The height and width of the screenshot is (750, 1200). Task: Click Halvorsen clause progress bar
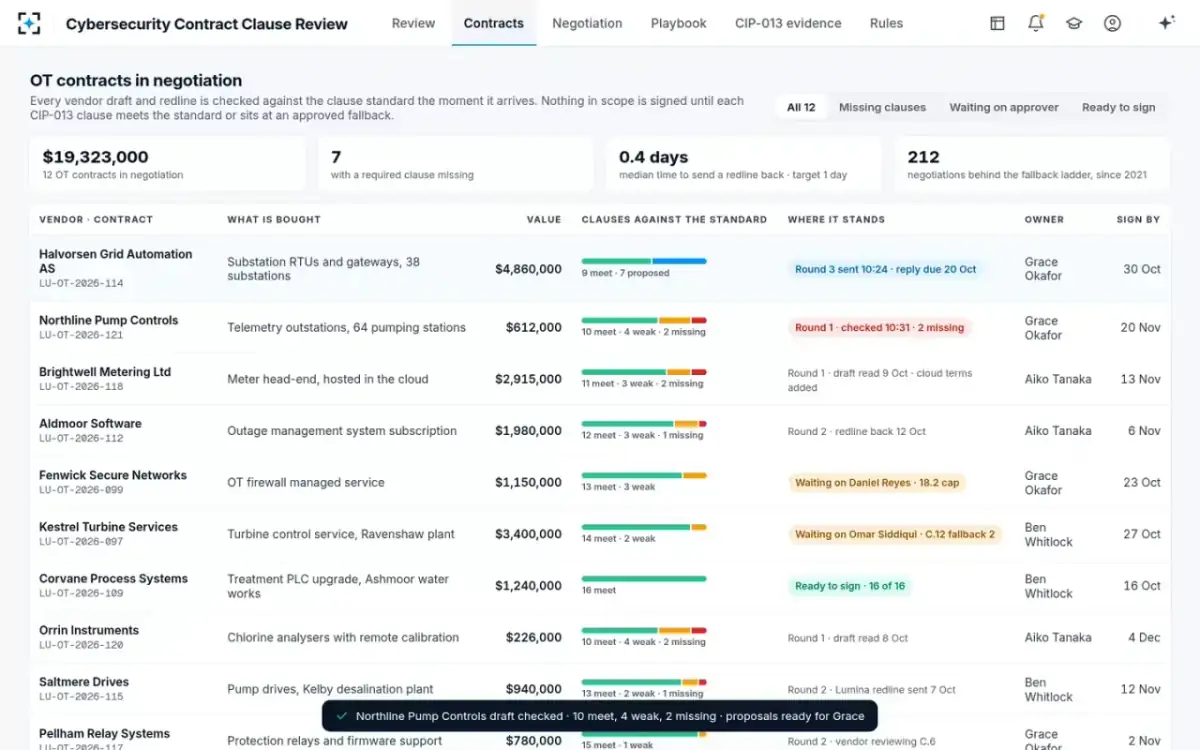(644, 261)
